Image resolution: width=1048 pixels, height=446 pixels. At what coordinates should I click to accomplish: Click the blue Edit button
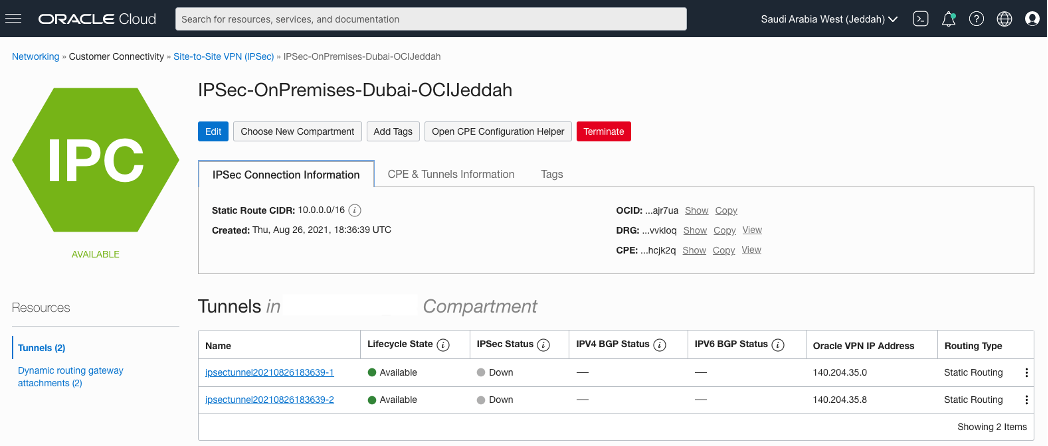[x=213, y=131]
